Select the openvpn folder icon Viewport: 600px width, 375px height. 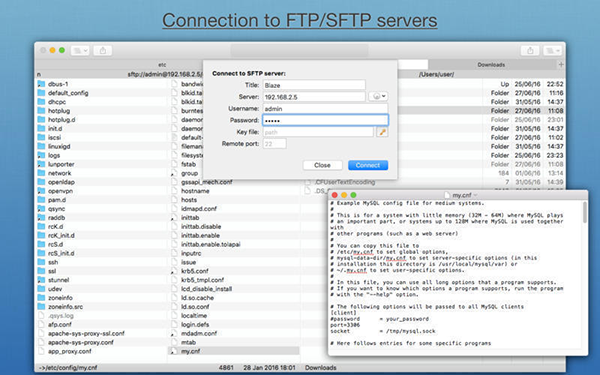click(41, 191)
